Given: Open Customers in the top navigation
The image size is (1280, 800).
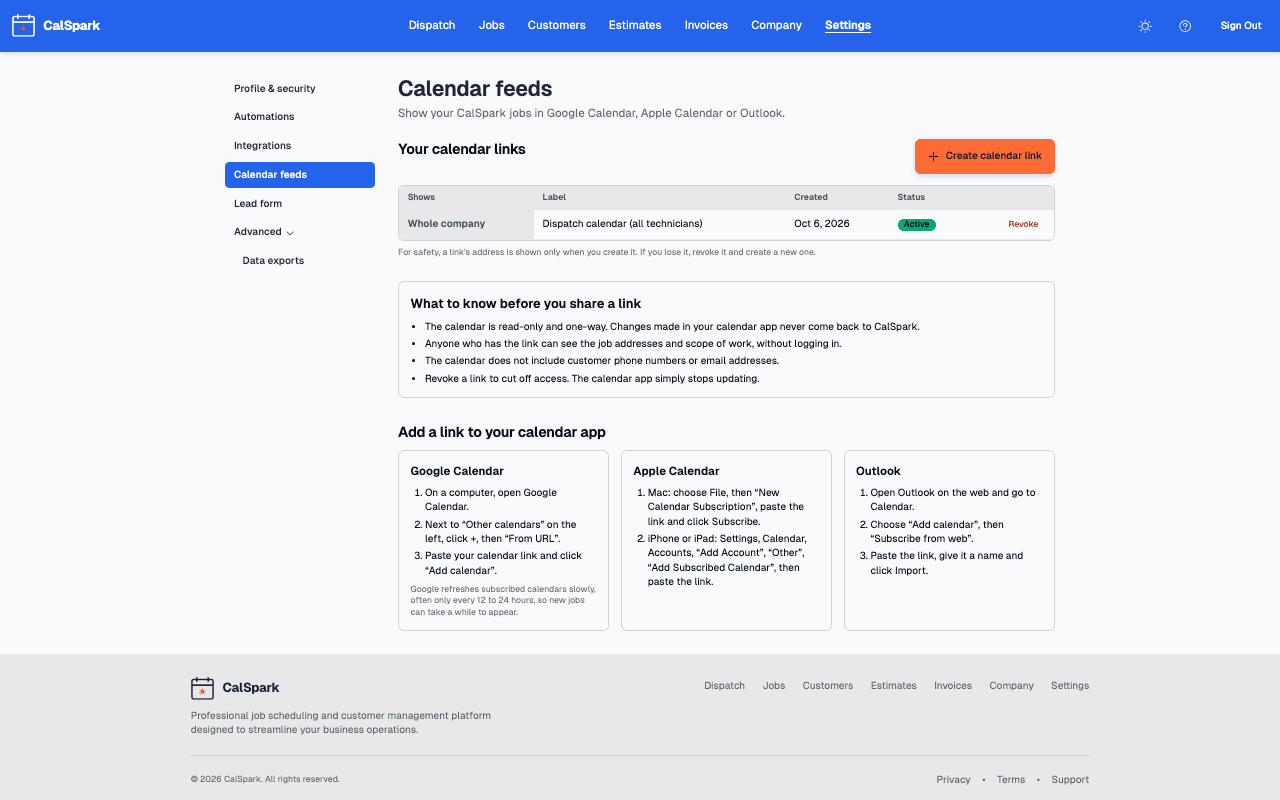Looking at the screenshot, I should point(557,25).
